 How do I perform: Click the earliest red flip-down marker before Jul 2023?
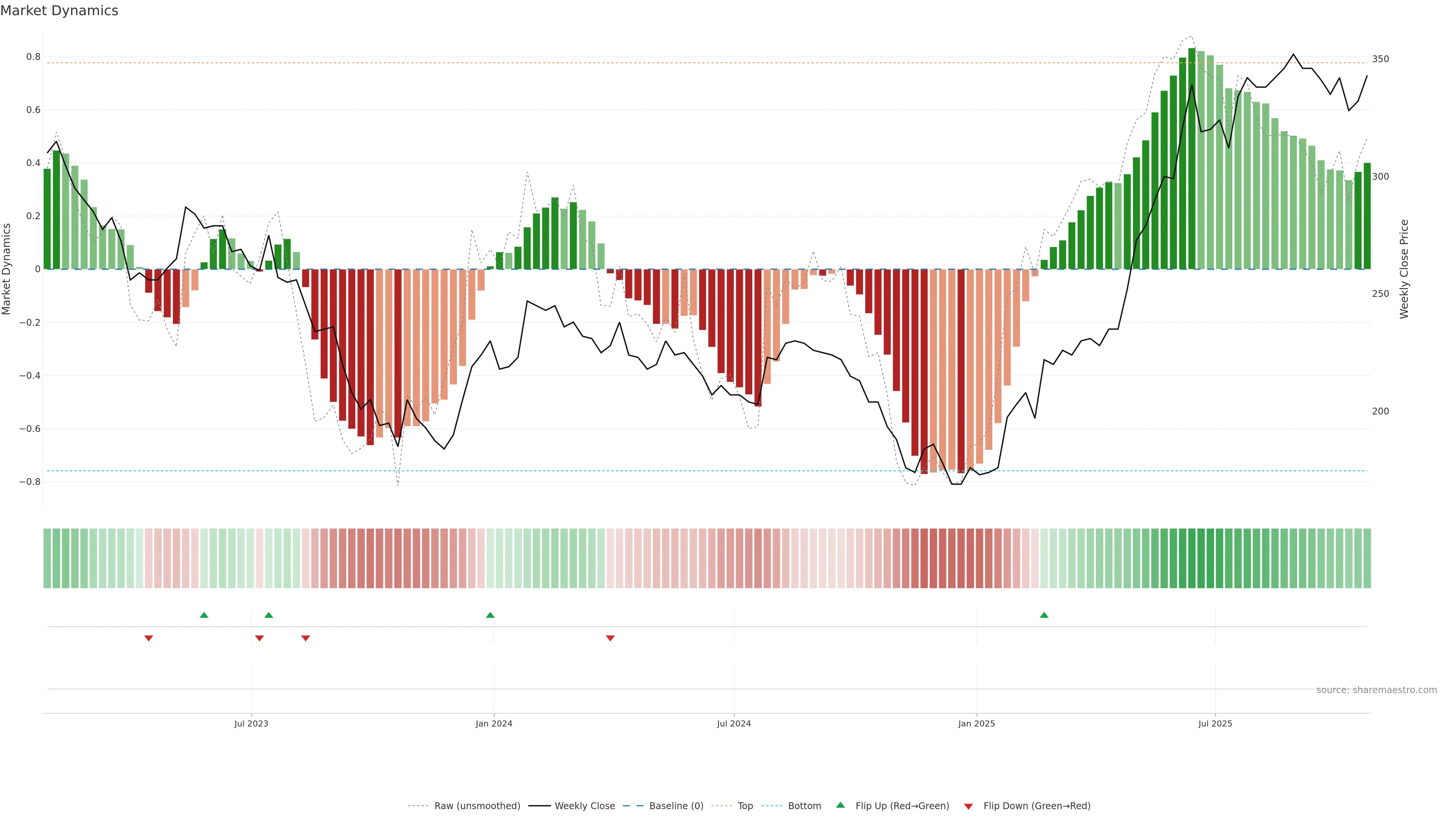(149, 638)
